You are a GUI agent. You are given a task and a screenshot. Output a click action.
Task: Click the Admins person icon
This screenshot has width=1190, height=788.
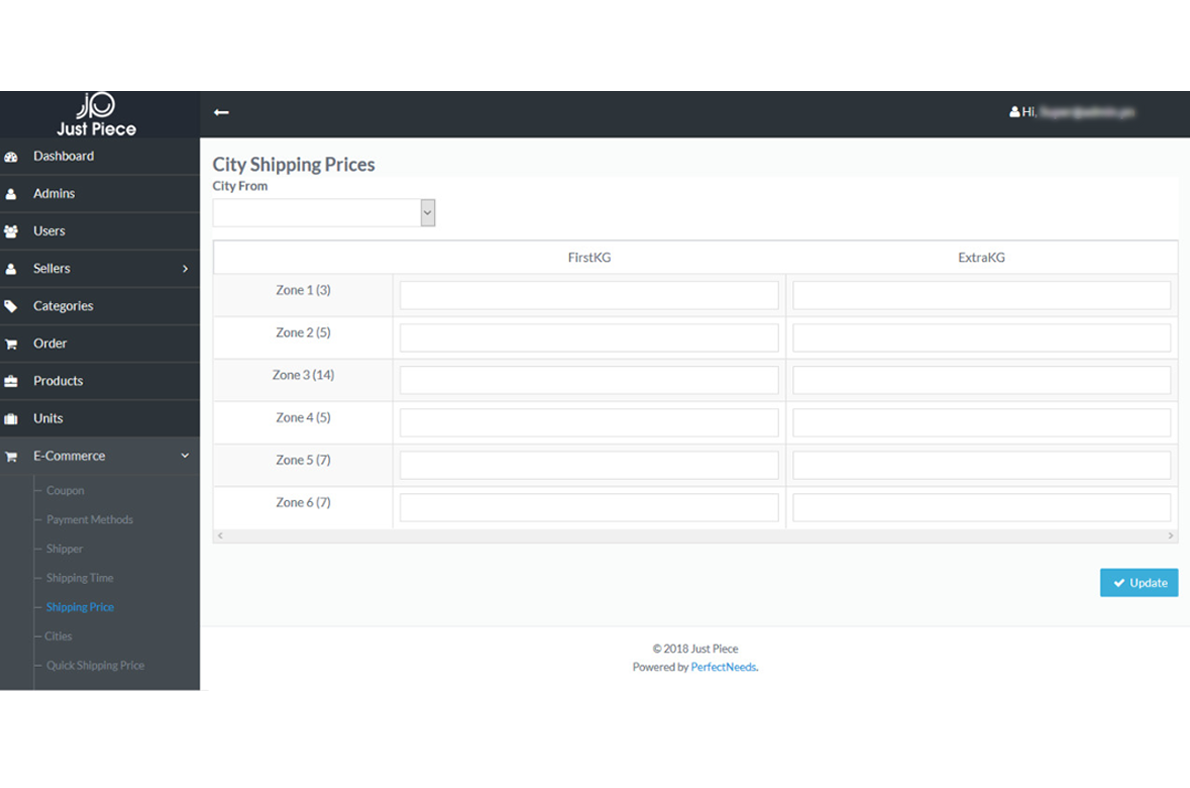point(11,194)
